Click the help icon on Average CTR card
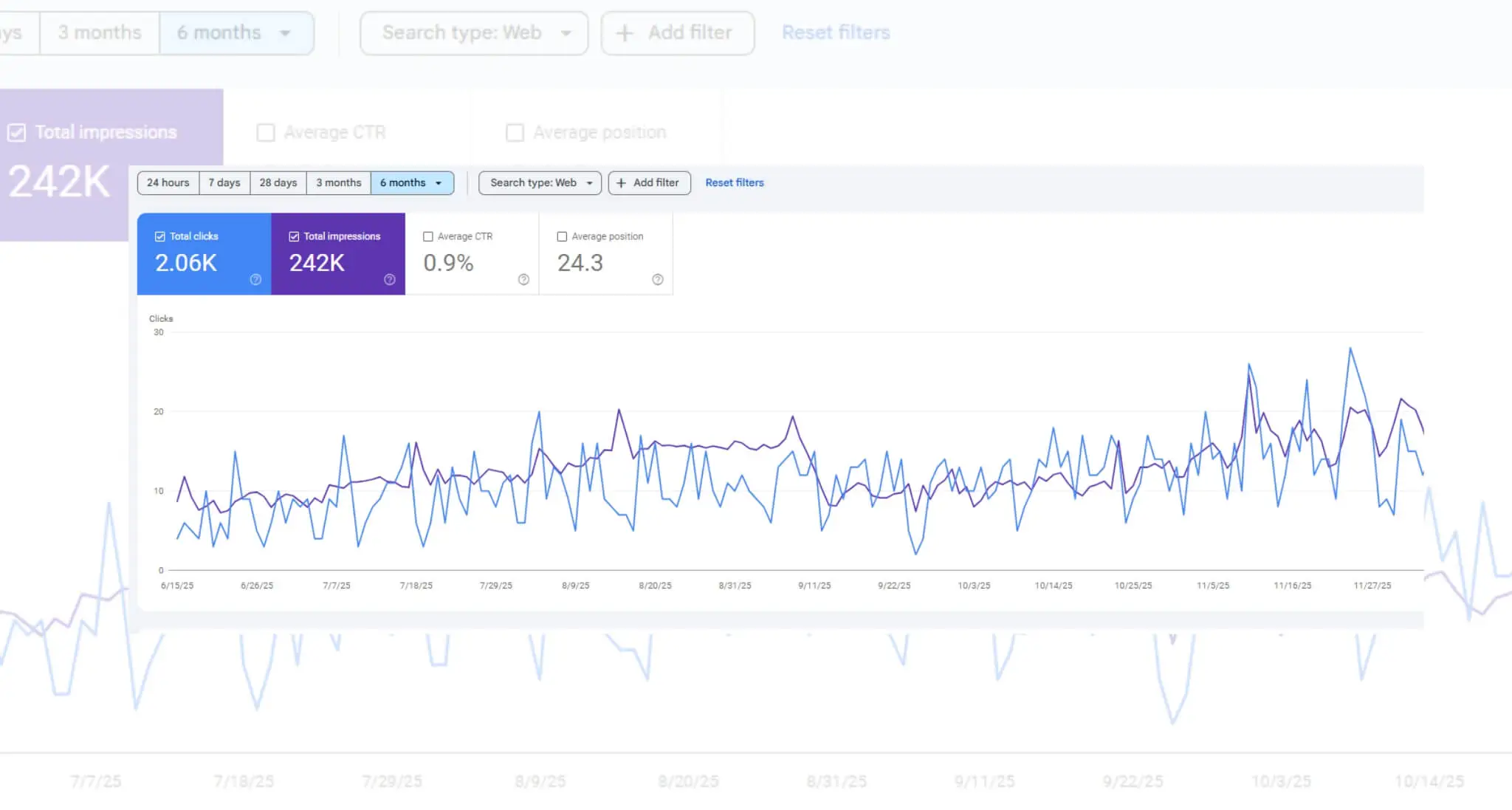 click(523, 280)
